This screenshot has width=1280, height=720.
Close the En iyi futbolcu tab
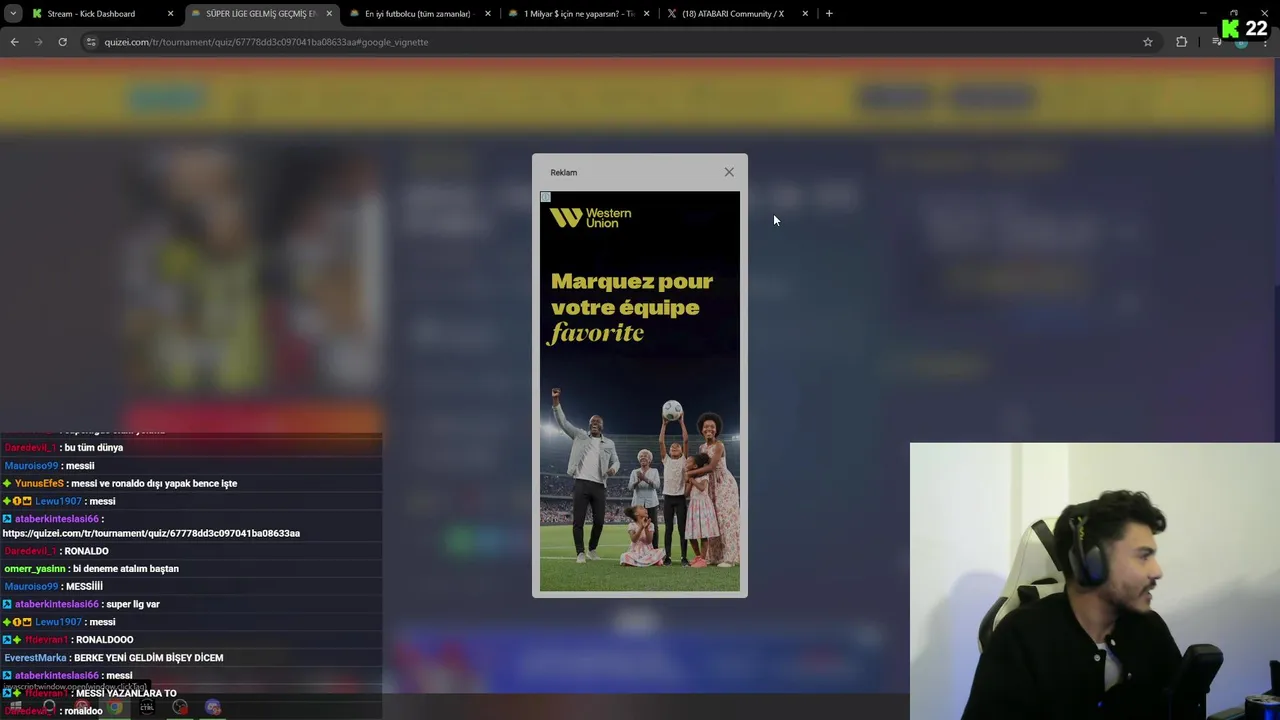488,14
